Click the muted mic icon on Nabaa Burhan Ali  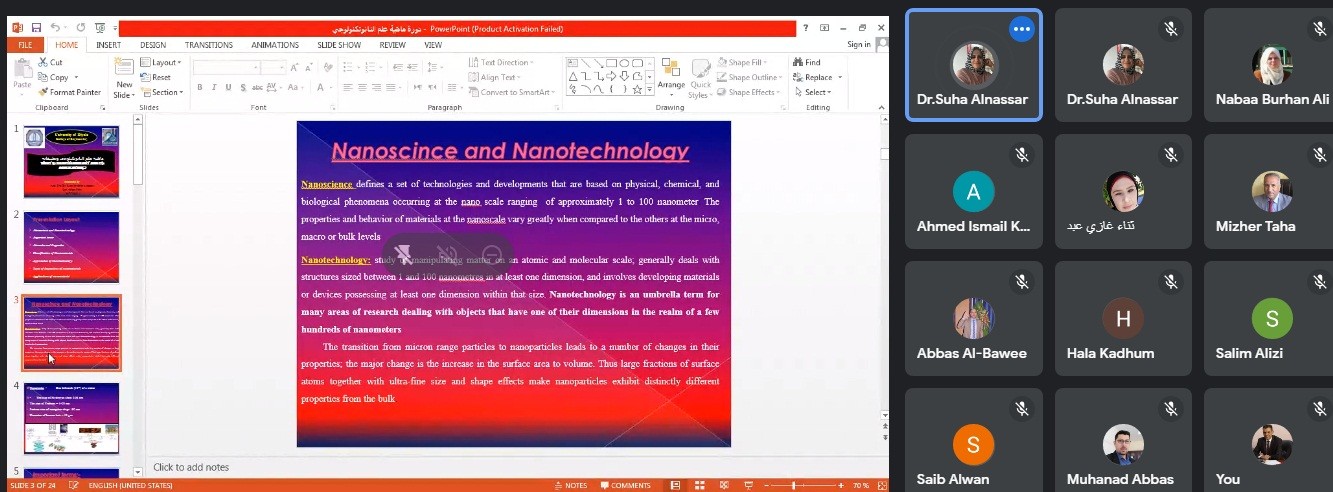(x=1320, y=30)
